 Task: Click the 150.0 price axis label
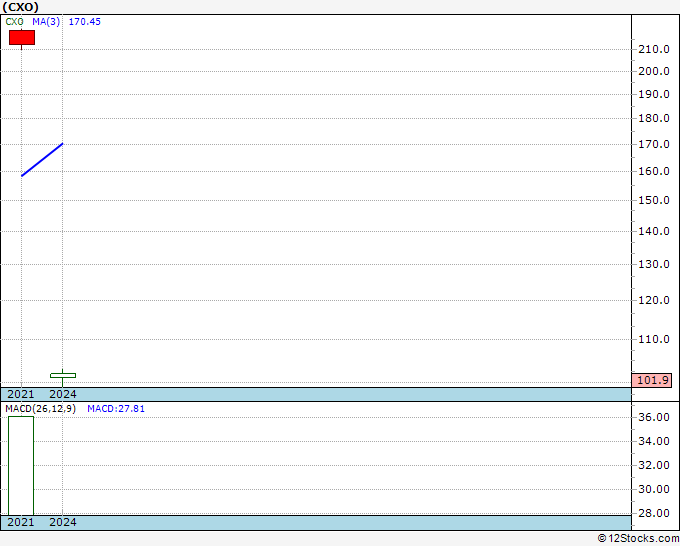pyautogui.click(x=654, y=200)
